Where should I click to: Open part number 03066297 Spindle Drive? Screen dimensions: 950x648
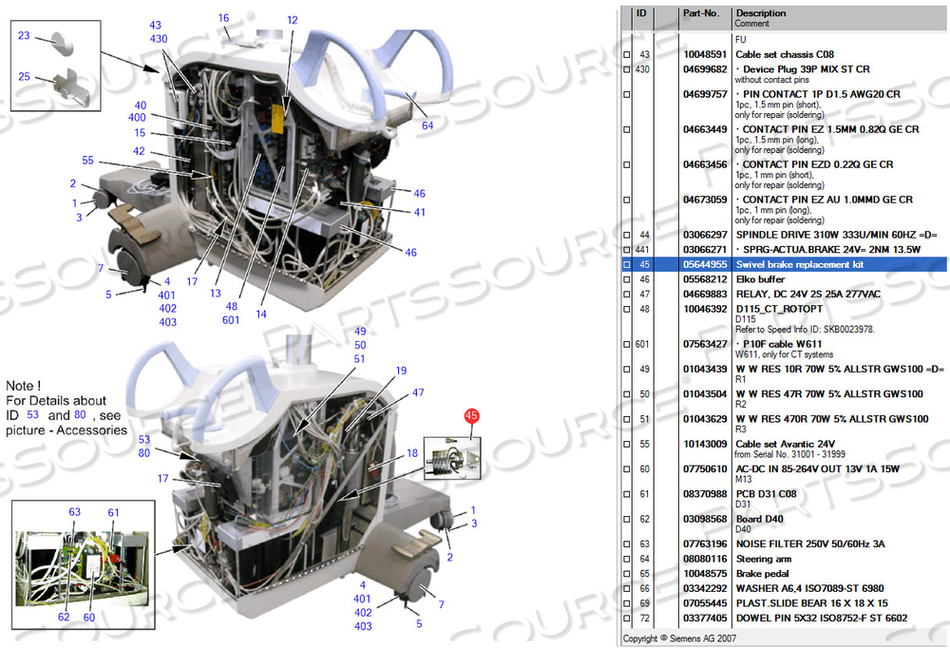click(x=706, y=235)
